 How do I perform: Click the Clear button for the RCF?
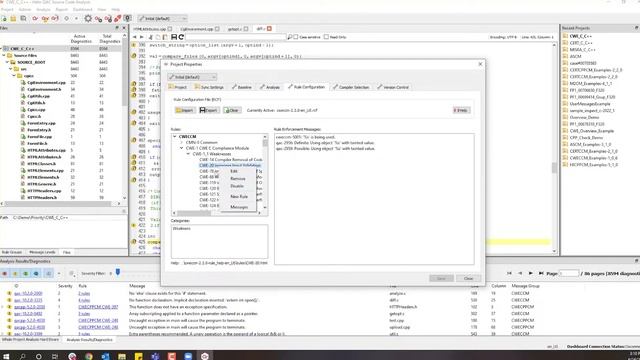(x=232, y=110)
